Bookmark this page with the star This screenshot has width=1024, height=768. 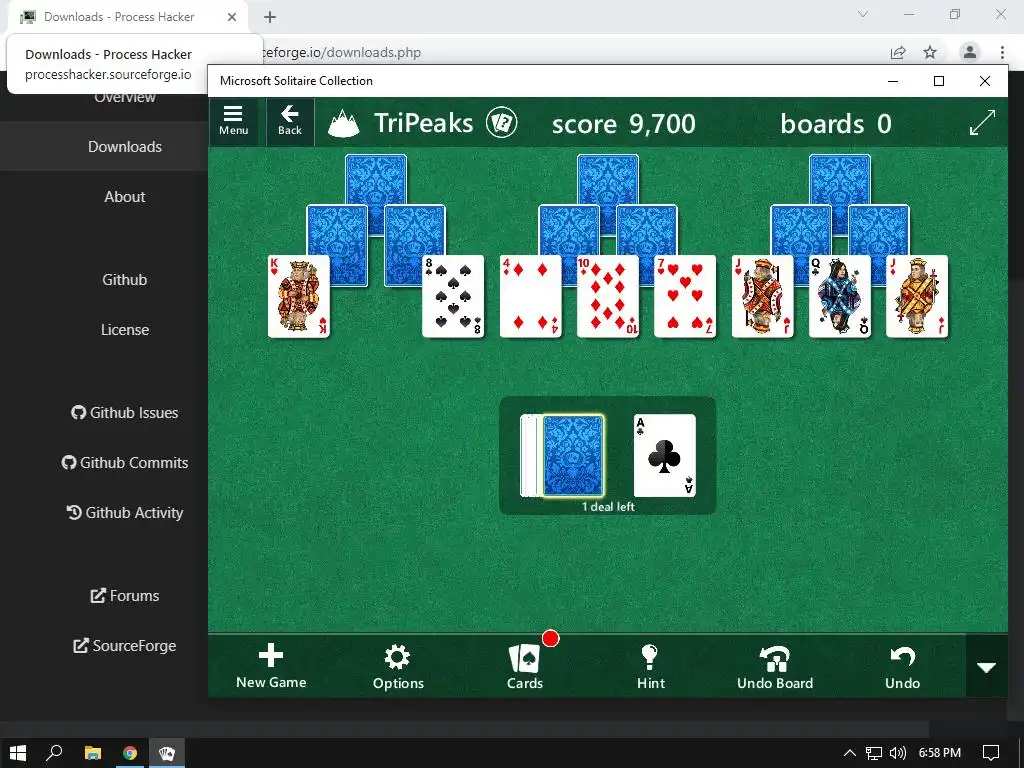point(930,52)
